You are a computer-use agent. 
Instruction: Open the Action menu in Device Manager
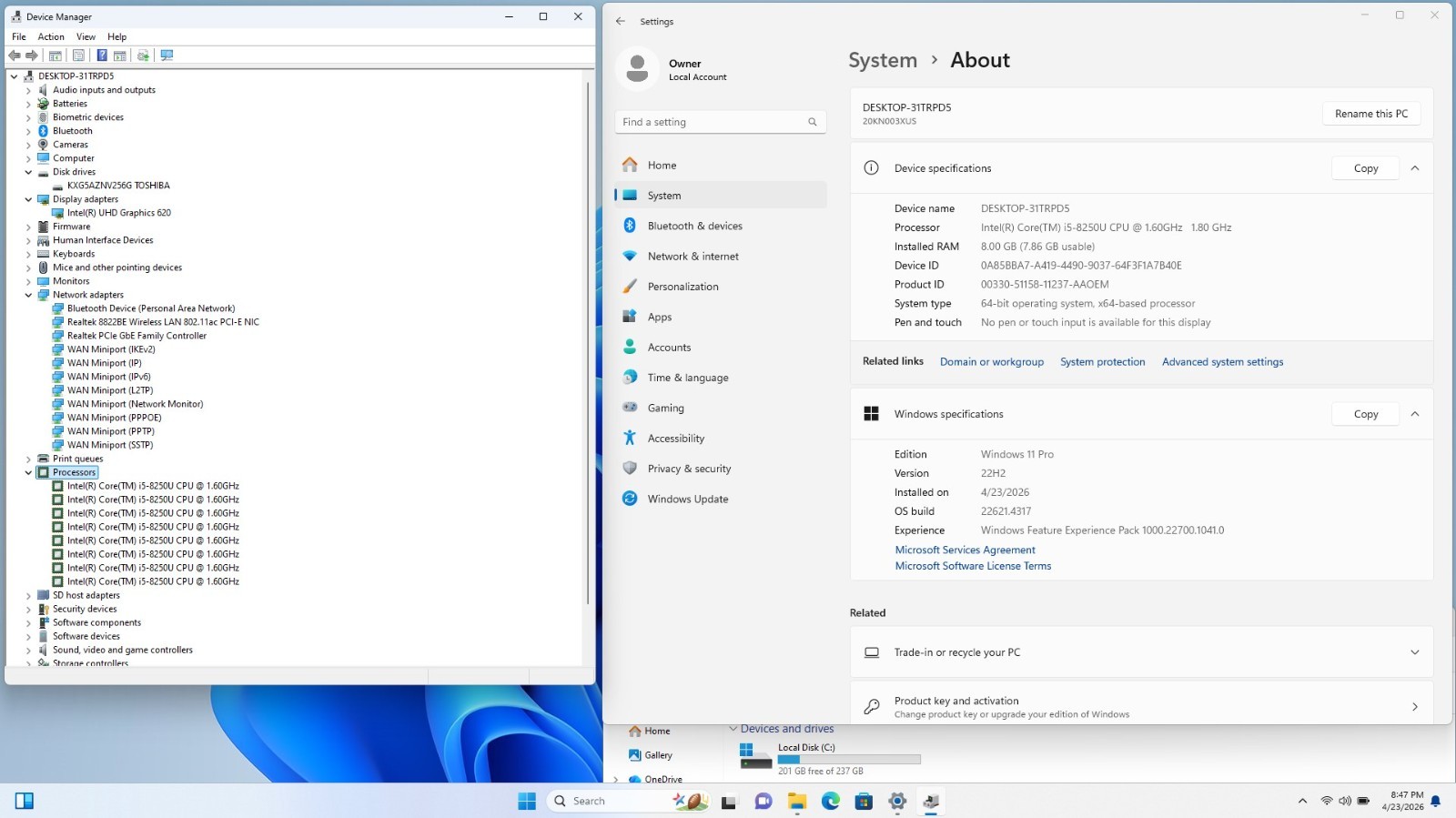pyautogui.click(x=51, y=37)
